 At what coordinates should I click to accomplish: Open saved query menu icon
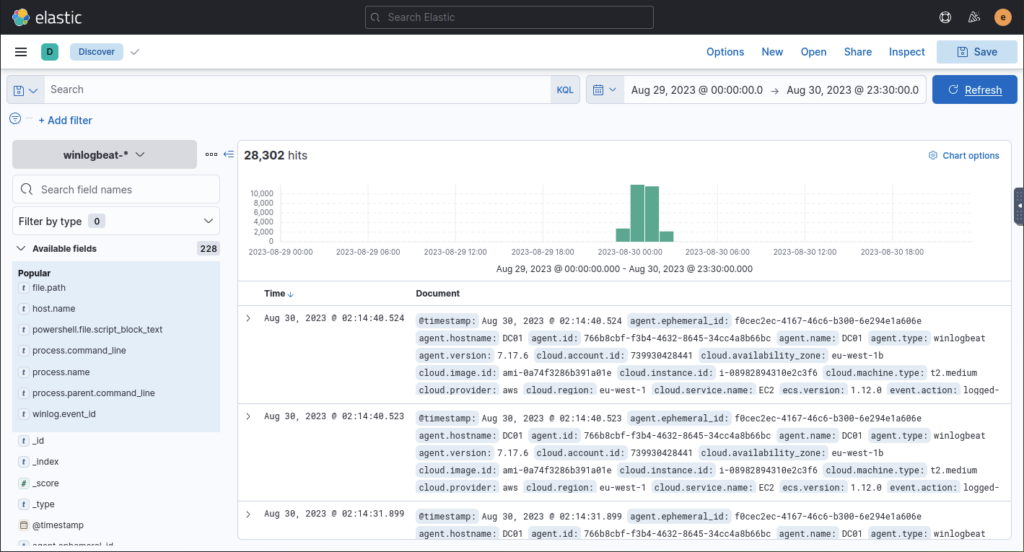click(25, 90)
